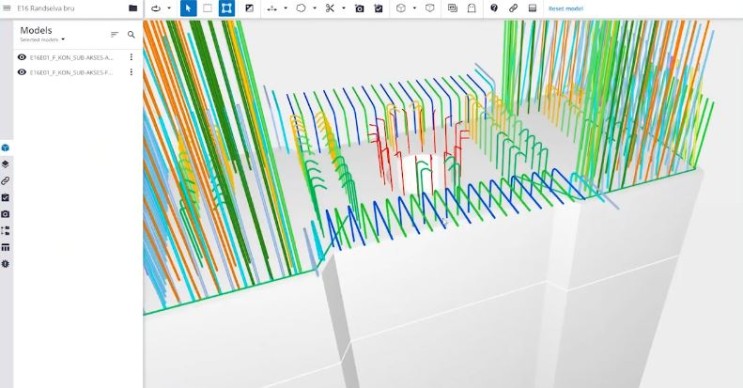Click the camera snapshot toolbar icon
743x388 pixels.
(x=360, y=9)
